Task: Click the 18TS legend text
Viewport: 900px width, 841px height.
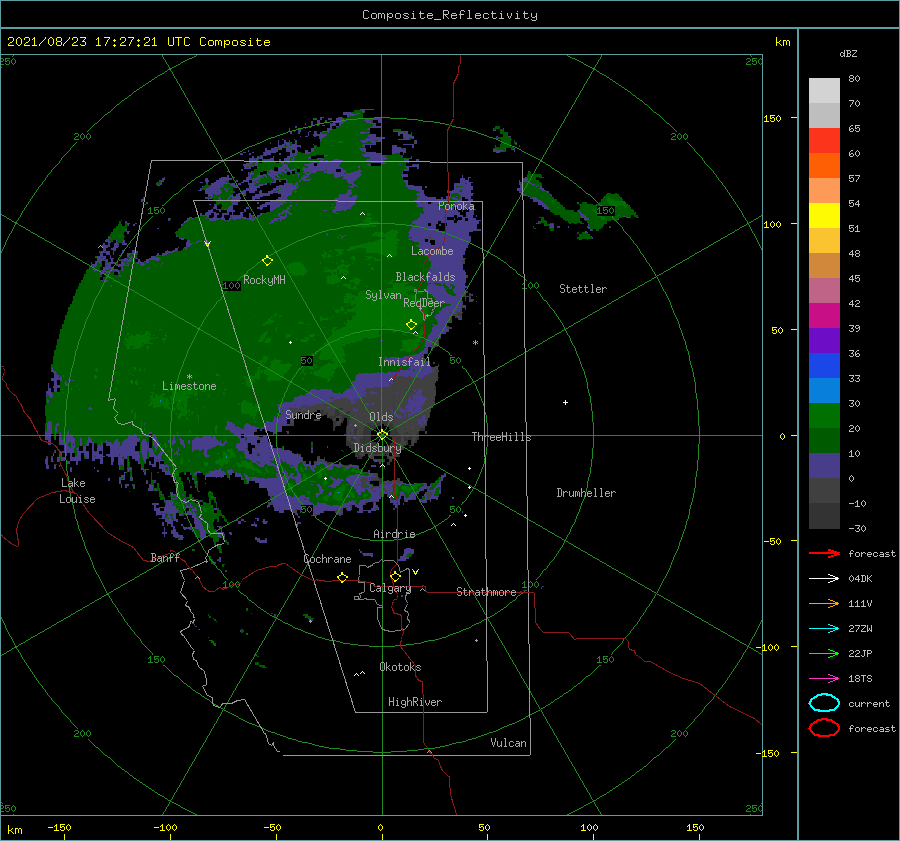Action: pos(860,679)
